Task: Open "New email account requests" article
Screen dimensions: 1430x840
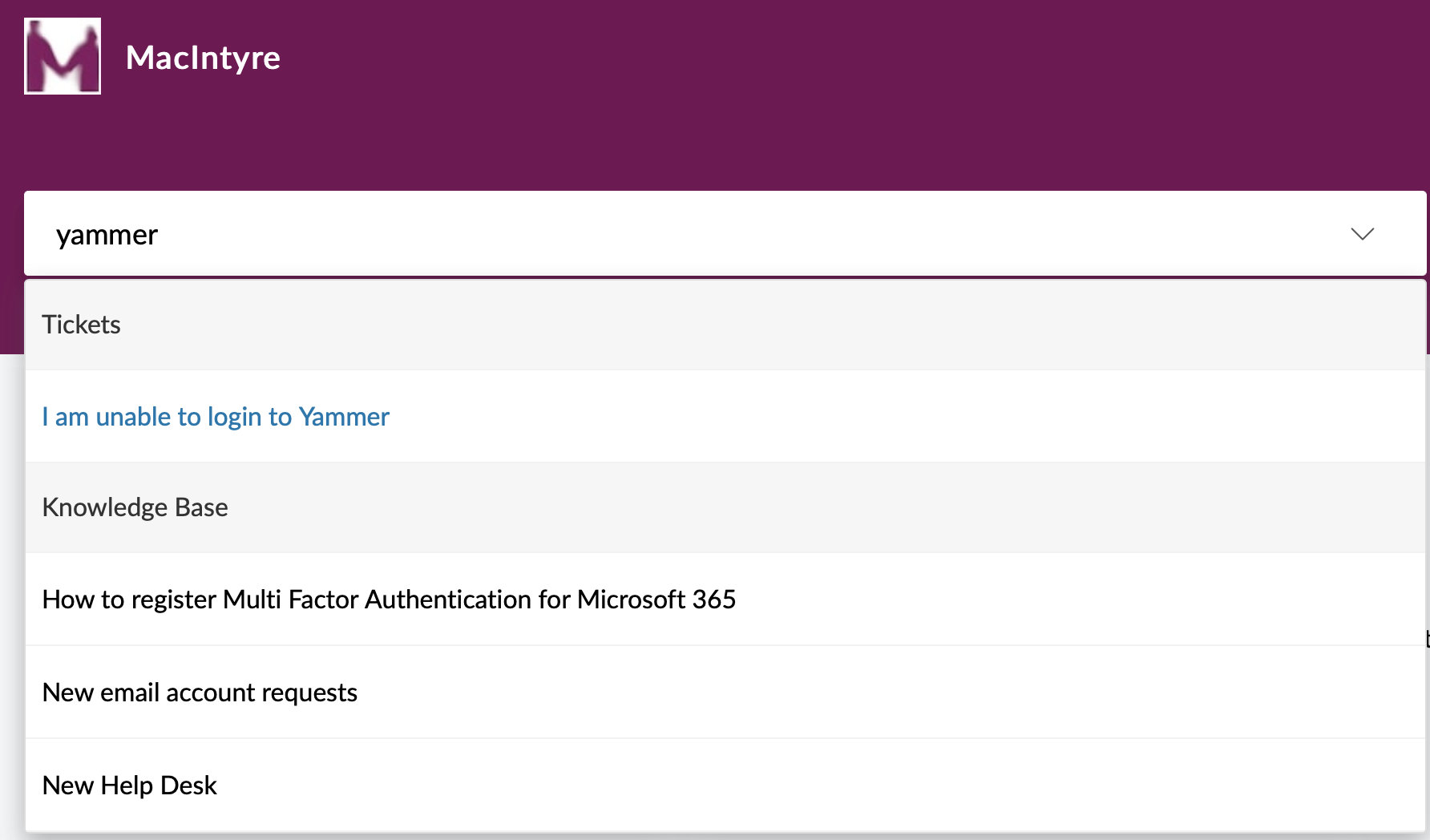Action: point(200,693)
